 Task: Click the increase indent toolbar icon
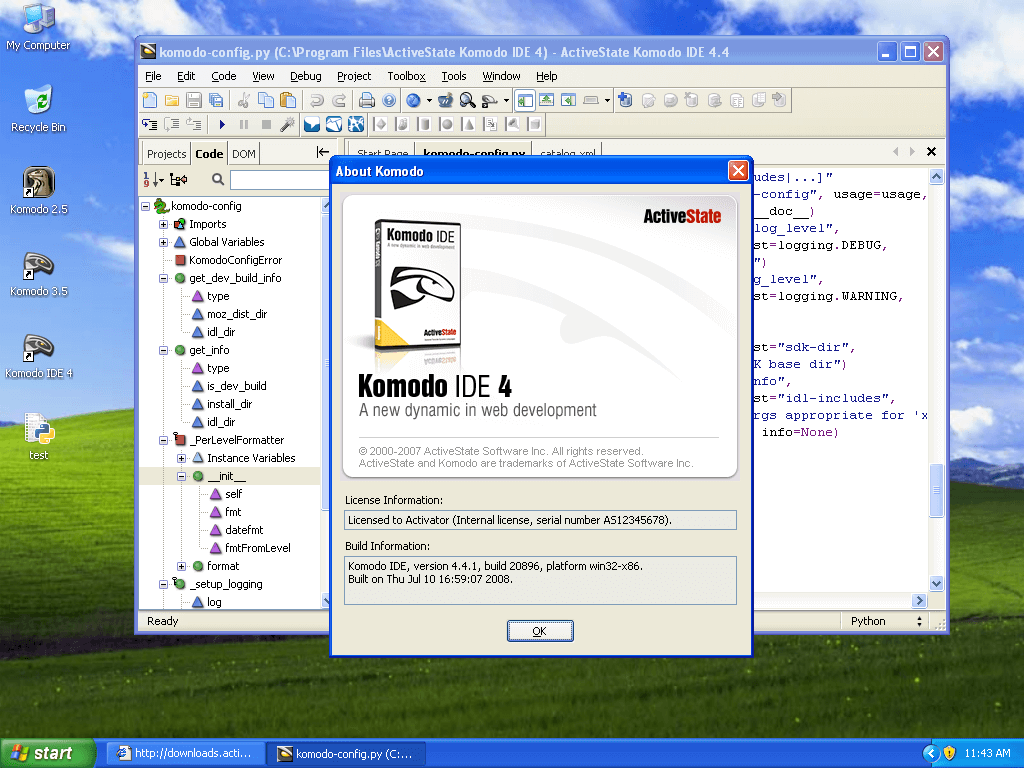pyautogui.click(x=150, y=124)
